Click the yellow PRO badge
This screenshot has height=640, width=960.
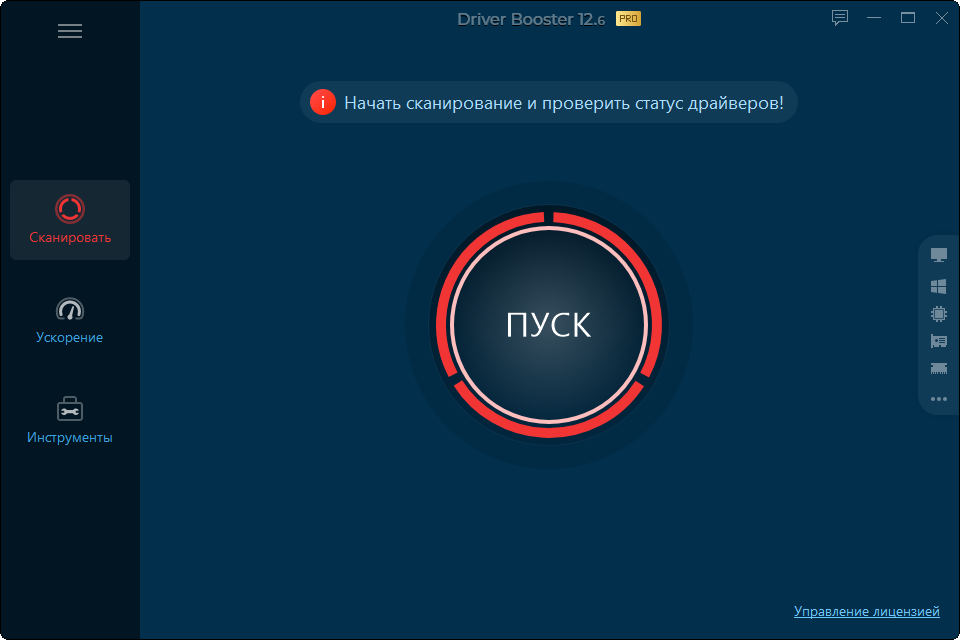[x=628, y=19]
